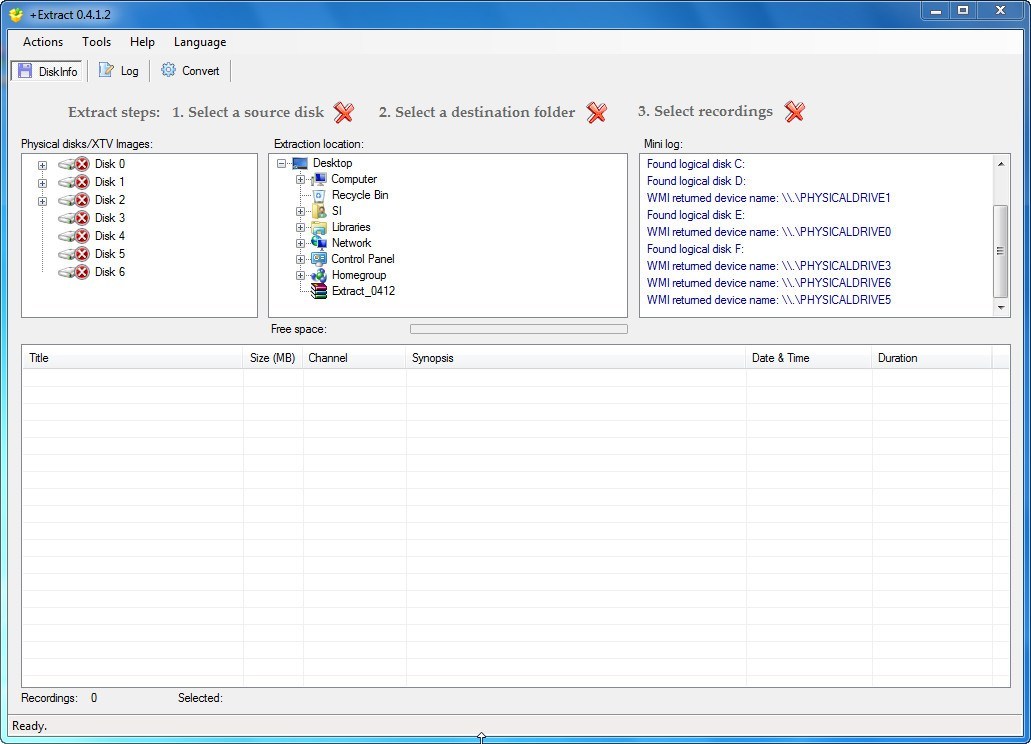Expand the Disk 0 tree node
The image size is (1031, 744).
pyautogui.click(x=42, y=165)
